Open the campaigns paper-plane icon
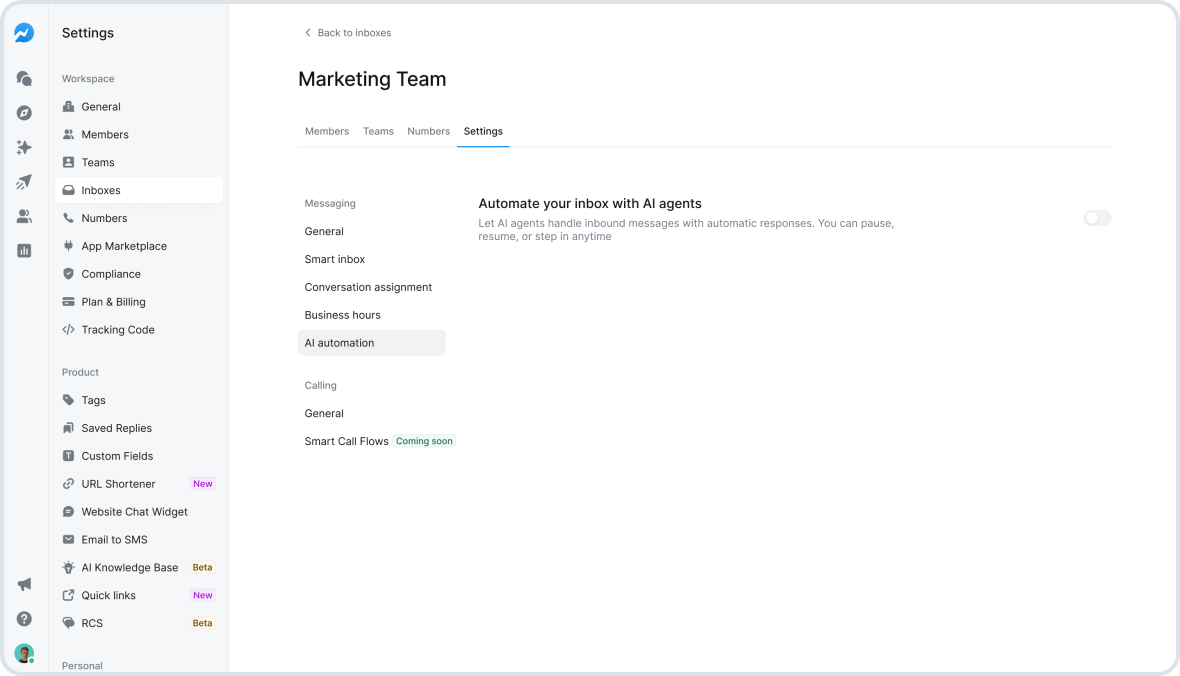 pos(24,181)
